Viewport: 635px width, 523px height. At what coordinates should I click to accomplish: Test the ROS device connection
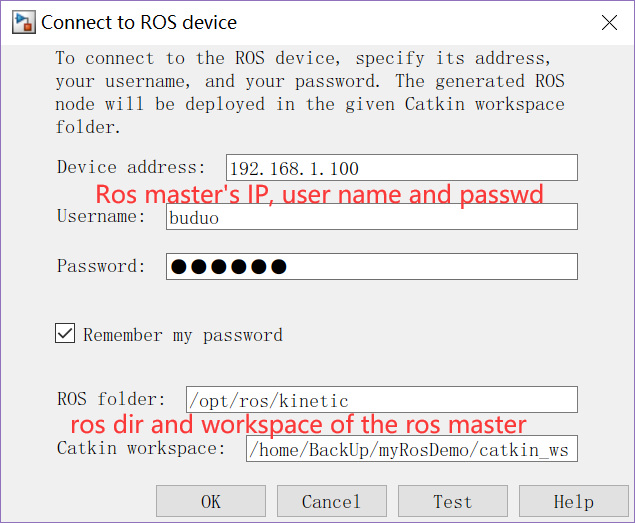click(452, 501)
